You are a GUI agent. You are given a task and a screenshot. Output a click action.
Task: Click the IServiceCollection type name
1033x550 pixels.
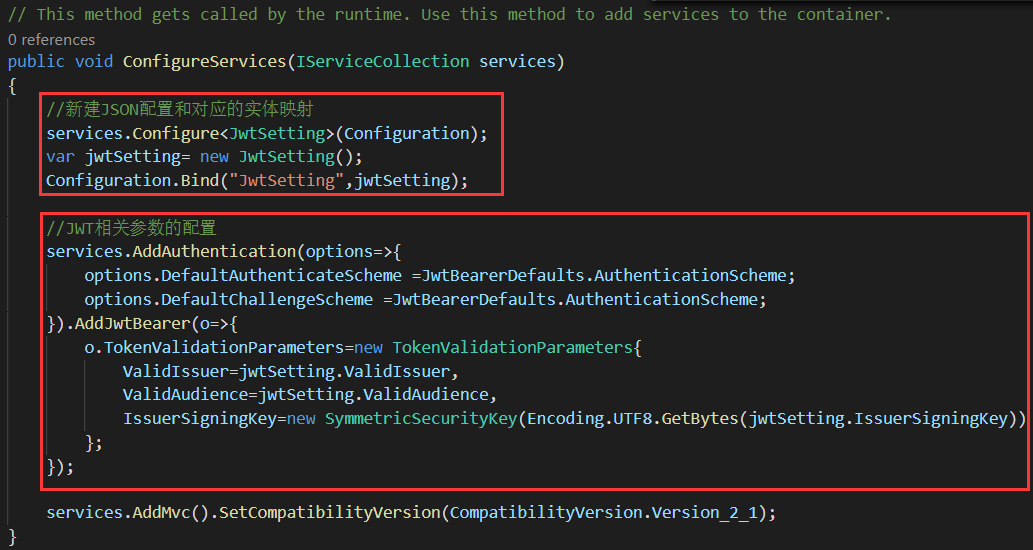coord(383,61)
